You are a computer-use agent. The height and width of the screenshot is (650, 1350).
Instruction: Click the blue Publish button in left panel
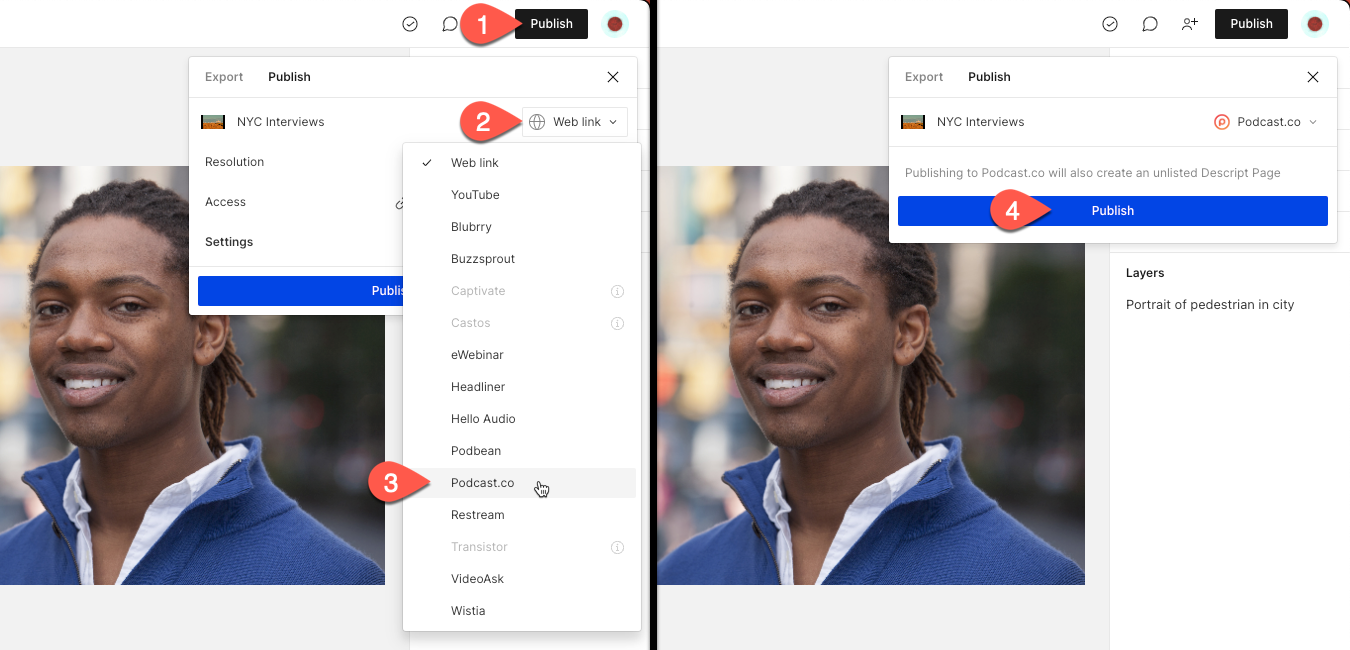(x=301, y=291)
